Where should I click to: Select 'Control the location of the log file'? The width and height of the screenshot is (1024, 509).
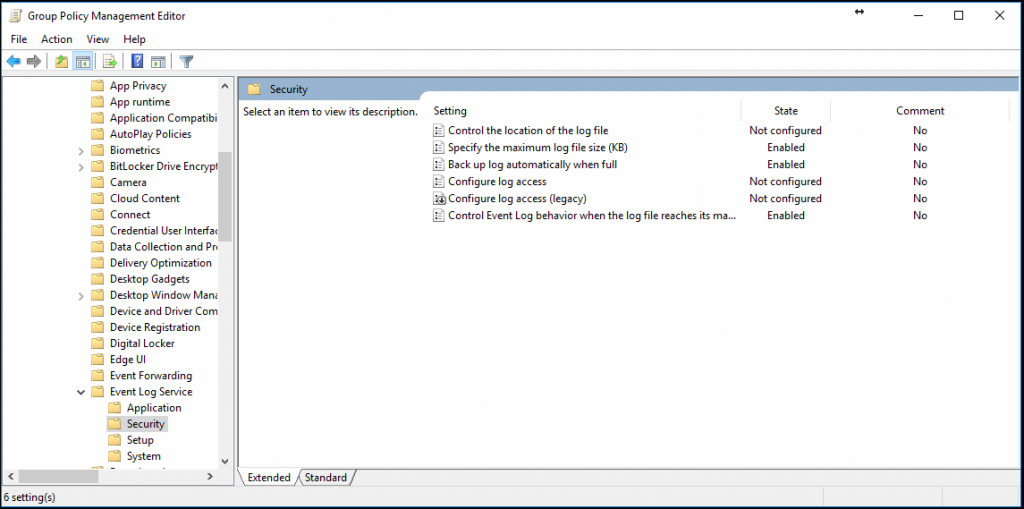(528, 131)
